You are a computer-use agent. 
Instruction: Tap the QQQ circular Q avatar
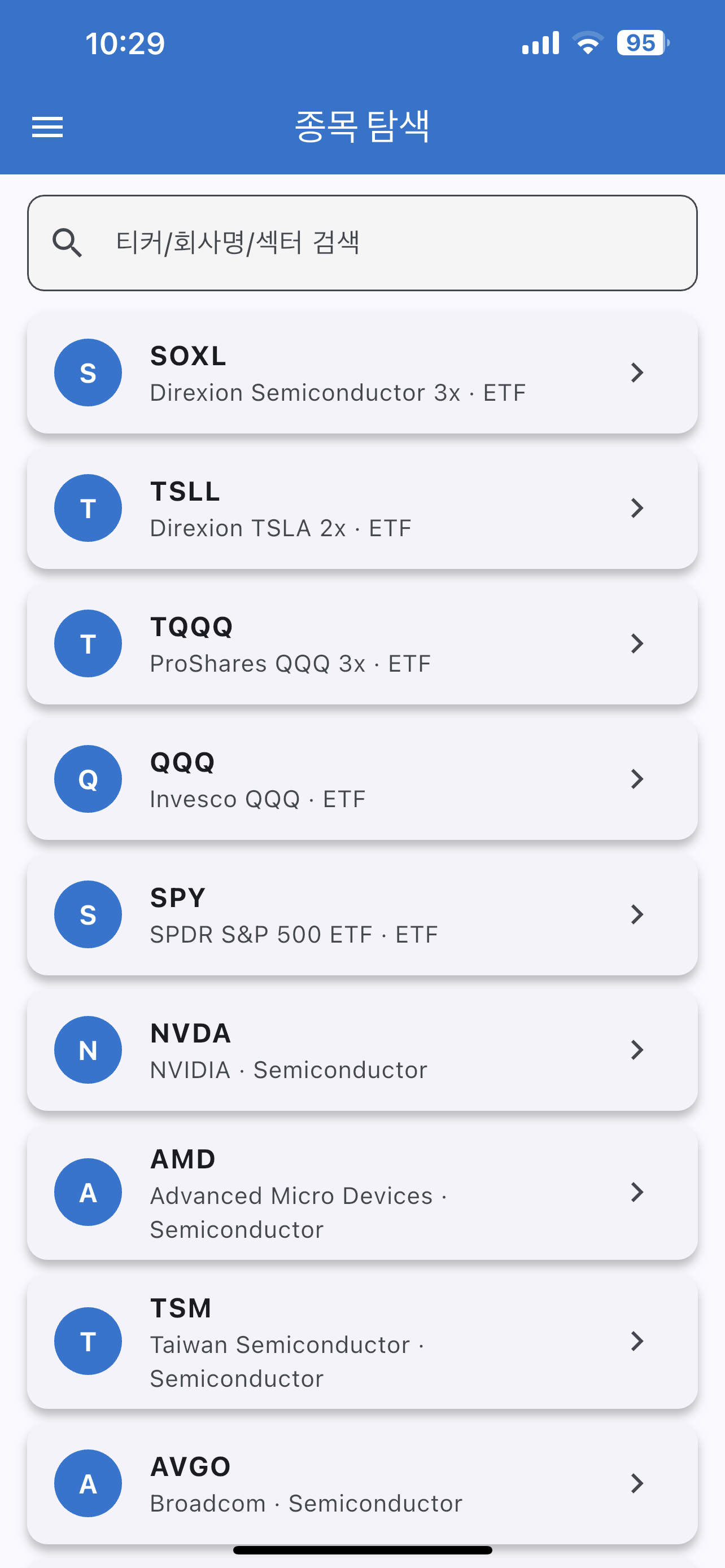88,779
